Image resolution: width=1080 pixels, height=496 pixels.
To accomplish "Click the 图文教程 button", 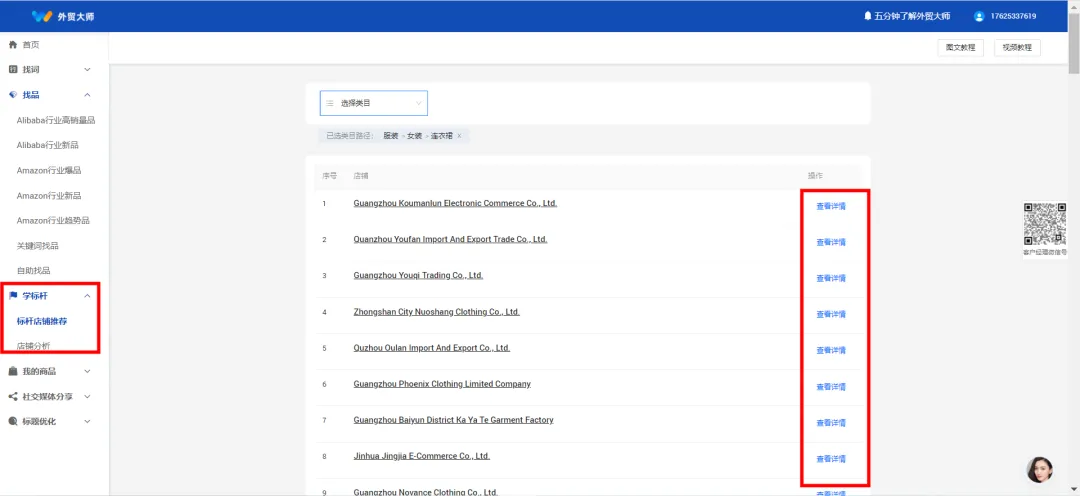I will coord(960,48).
